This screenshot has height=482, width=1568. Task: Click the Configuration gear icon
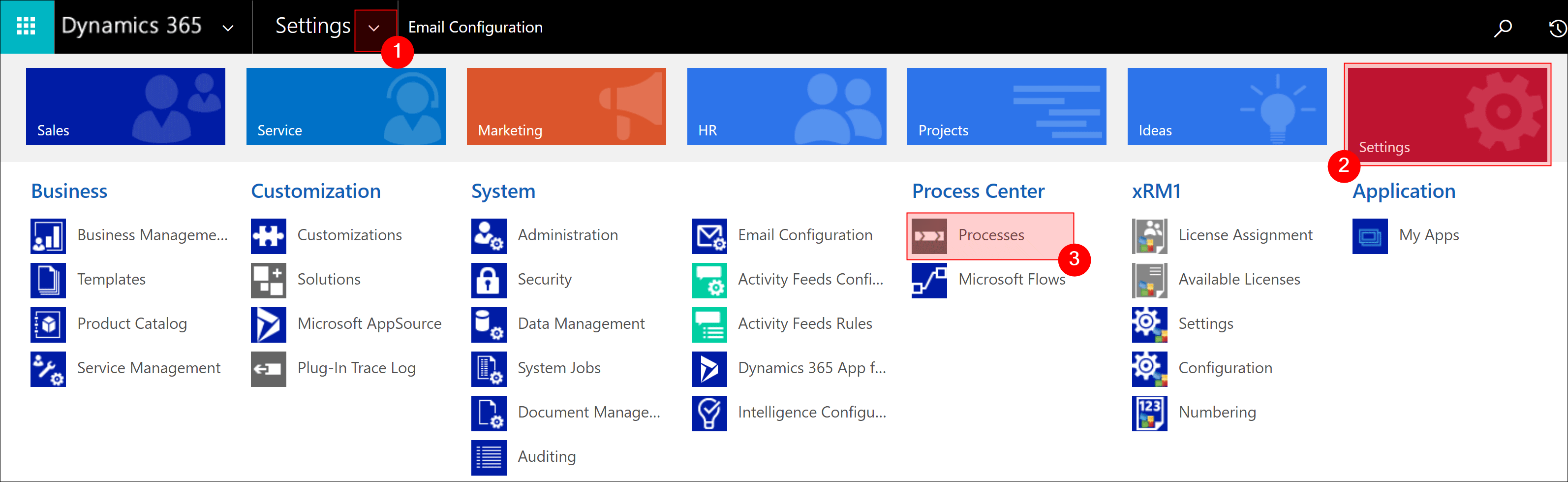pyautogui.click(x=1150, y=369)
